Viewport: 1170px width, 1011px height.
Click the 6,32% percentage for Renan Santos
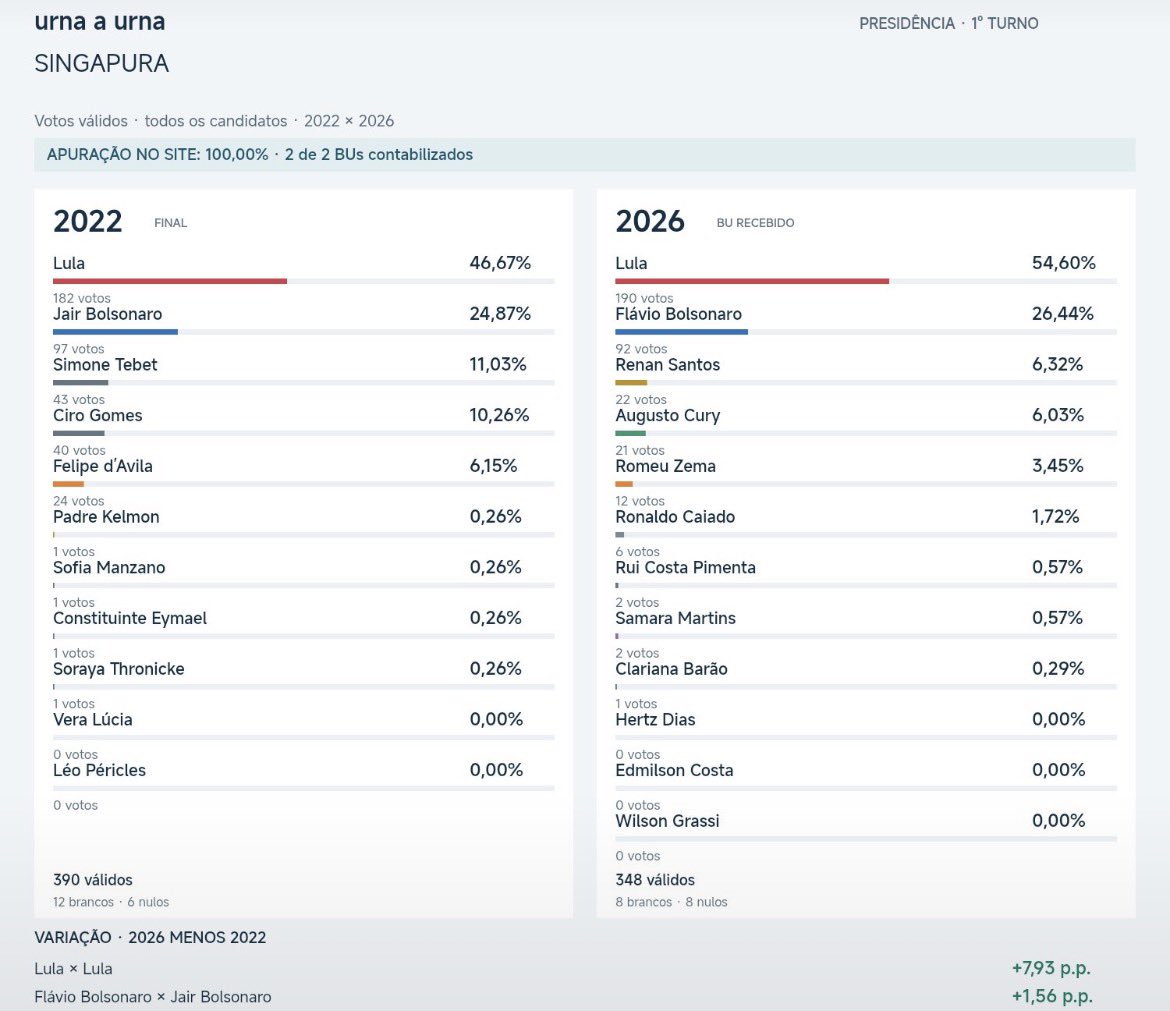click(1057, 365)
